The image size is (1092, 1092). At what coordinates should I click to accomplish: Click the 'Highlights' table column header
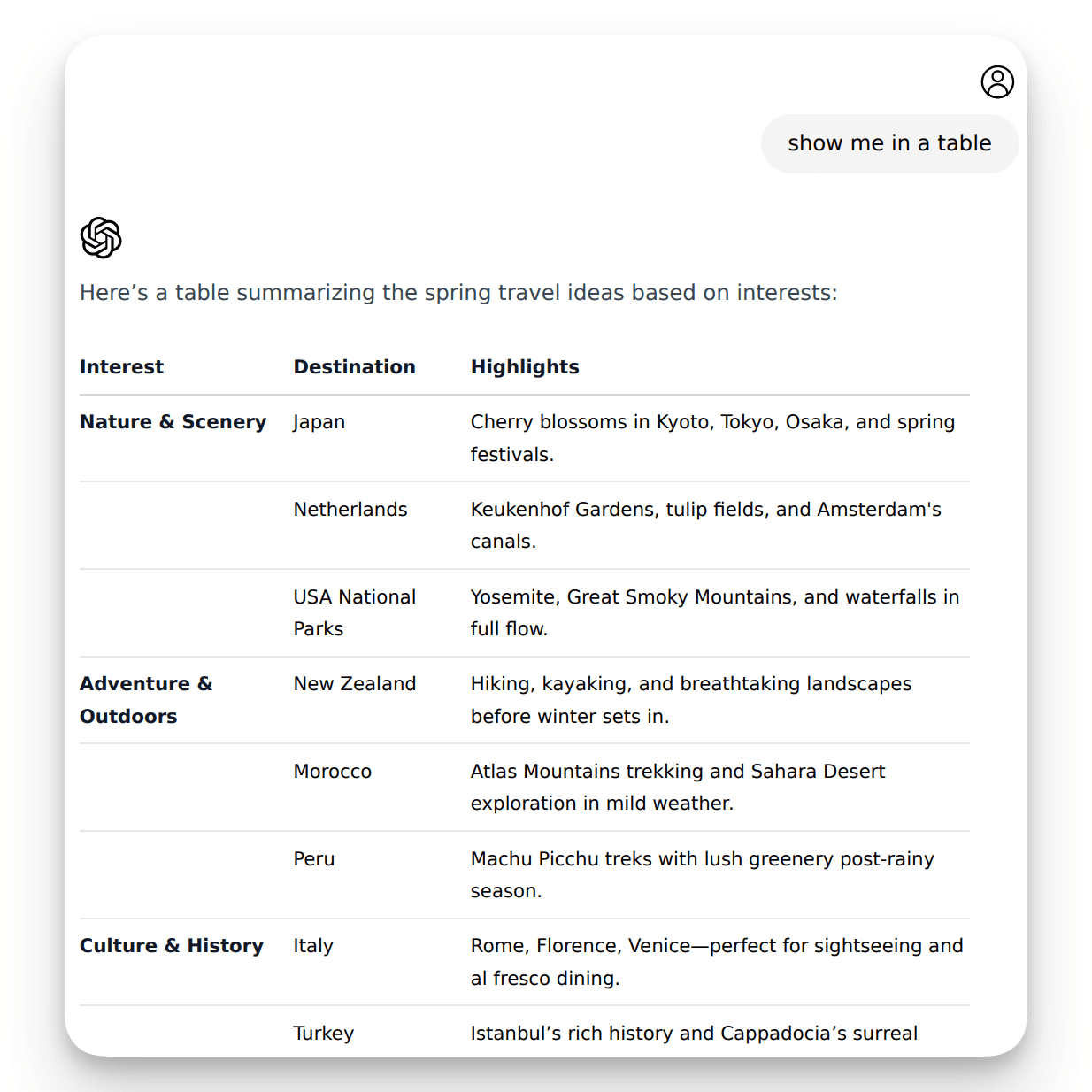tap(525, 366)
